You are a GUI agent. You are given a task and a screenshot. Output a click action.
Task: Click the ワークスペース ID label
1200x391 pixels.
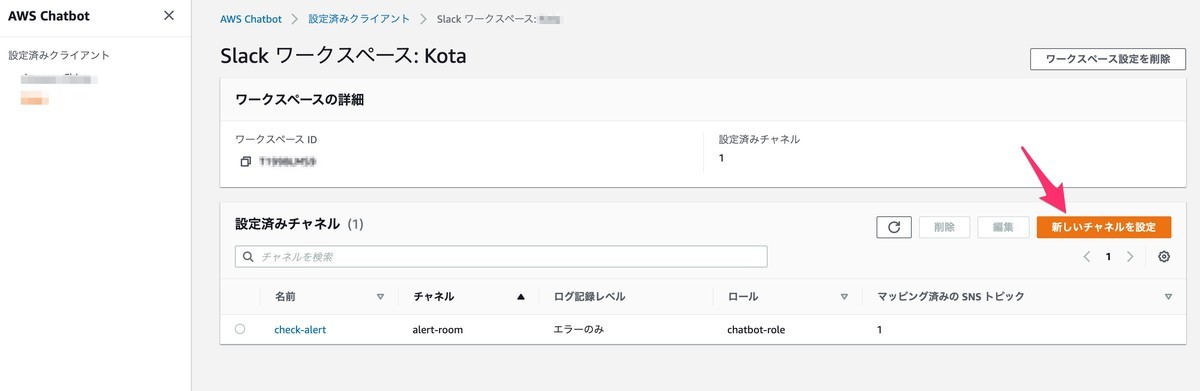(276, 140)
